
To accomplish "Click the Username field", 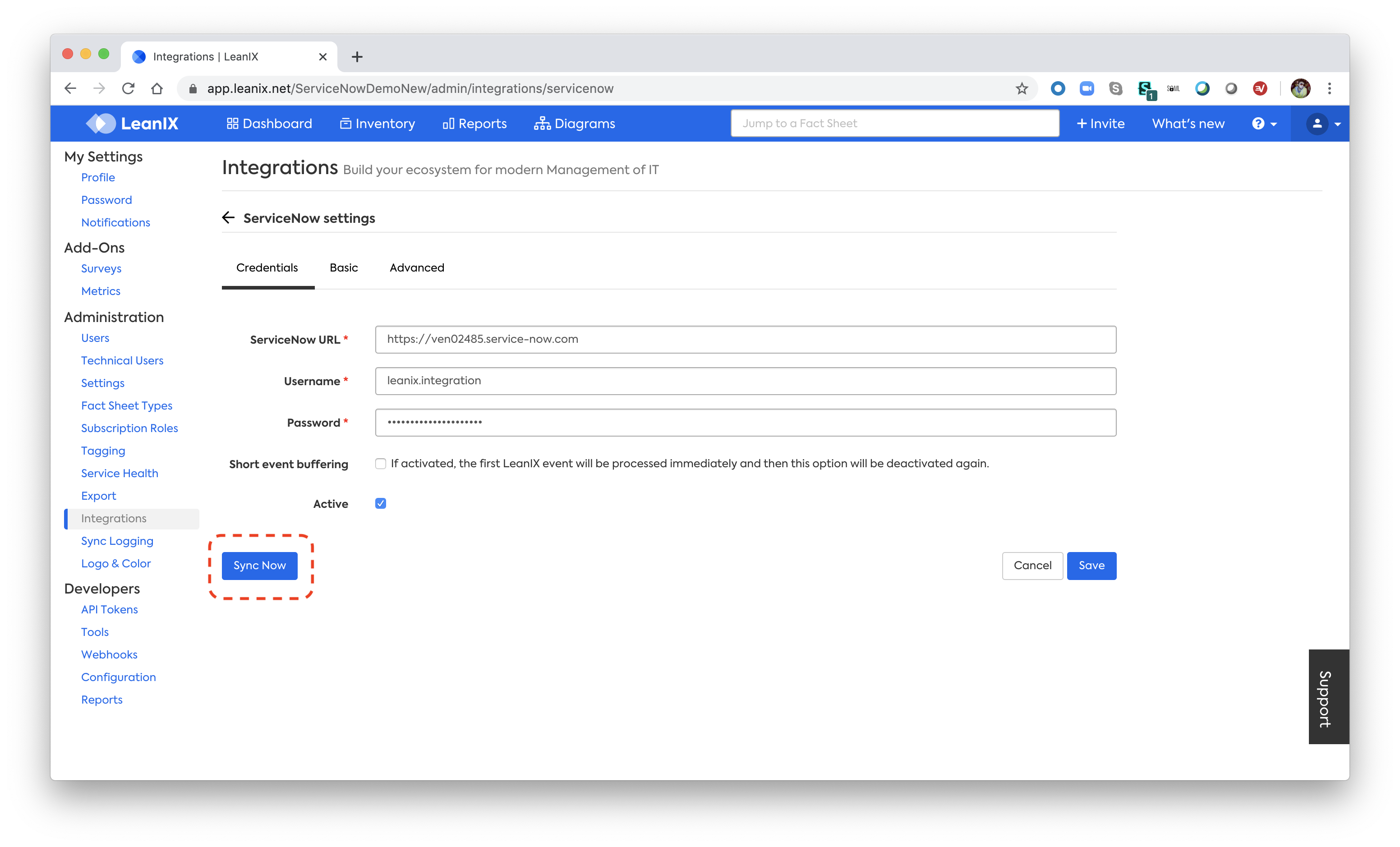I will (746, 381).
